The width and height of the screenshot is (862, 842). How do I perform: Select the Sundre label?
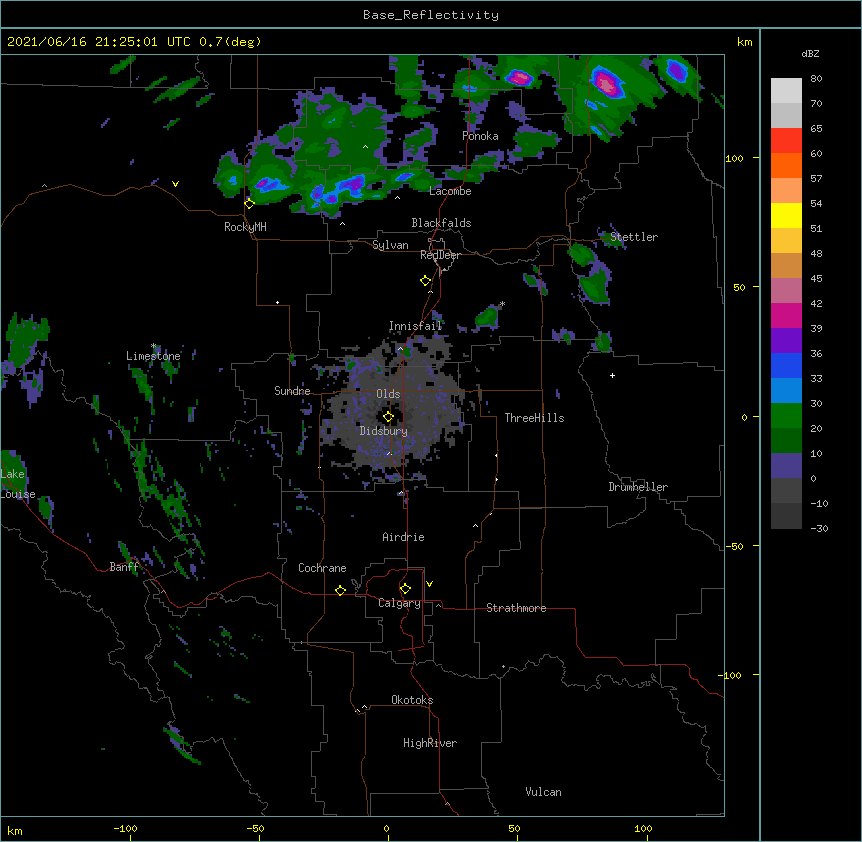[x=292, y=391]
